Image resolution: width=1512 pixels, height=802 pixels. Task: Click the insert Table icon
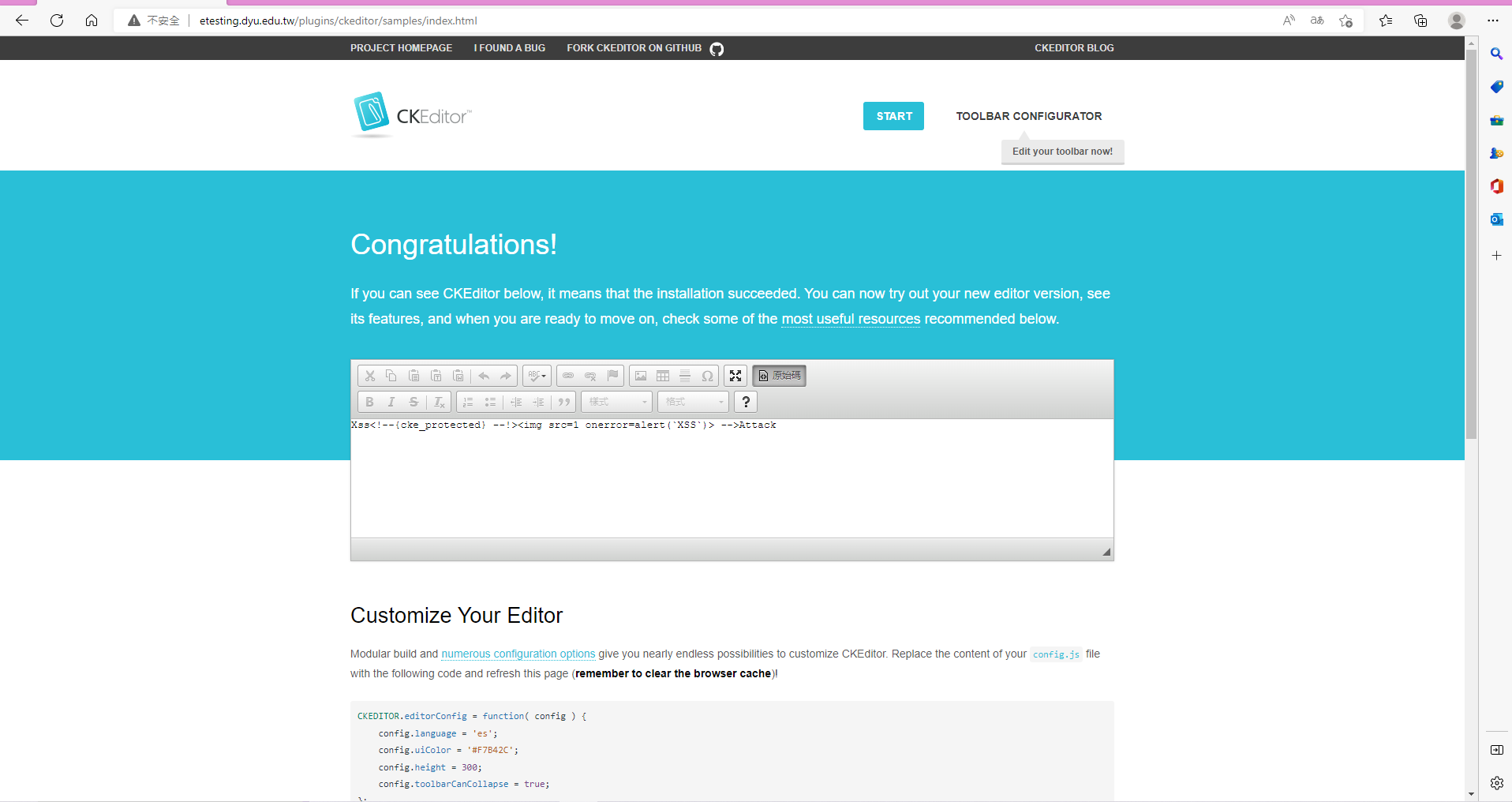click(663, 376)
